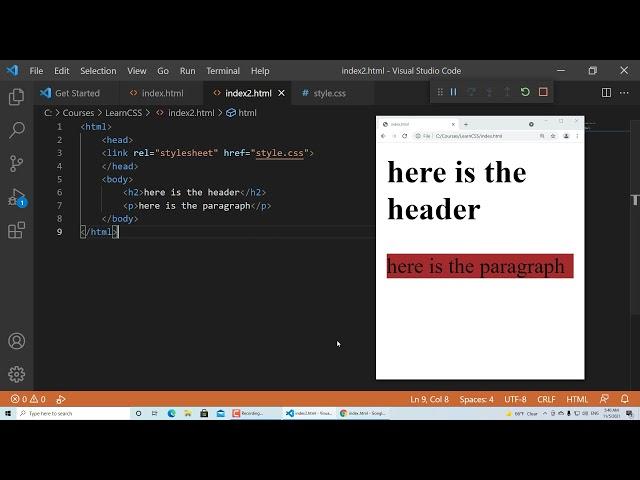Bookmark the page with star icon
The image size is (640, 480).
[x=553, y=136]
